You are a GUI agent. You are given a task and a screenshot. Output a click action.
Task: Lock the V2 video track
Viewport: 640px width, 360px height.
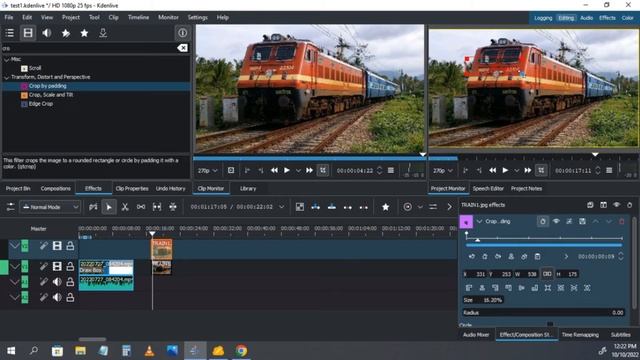coord(70,246)
